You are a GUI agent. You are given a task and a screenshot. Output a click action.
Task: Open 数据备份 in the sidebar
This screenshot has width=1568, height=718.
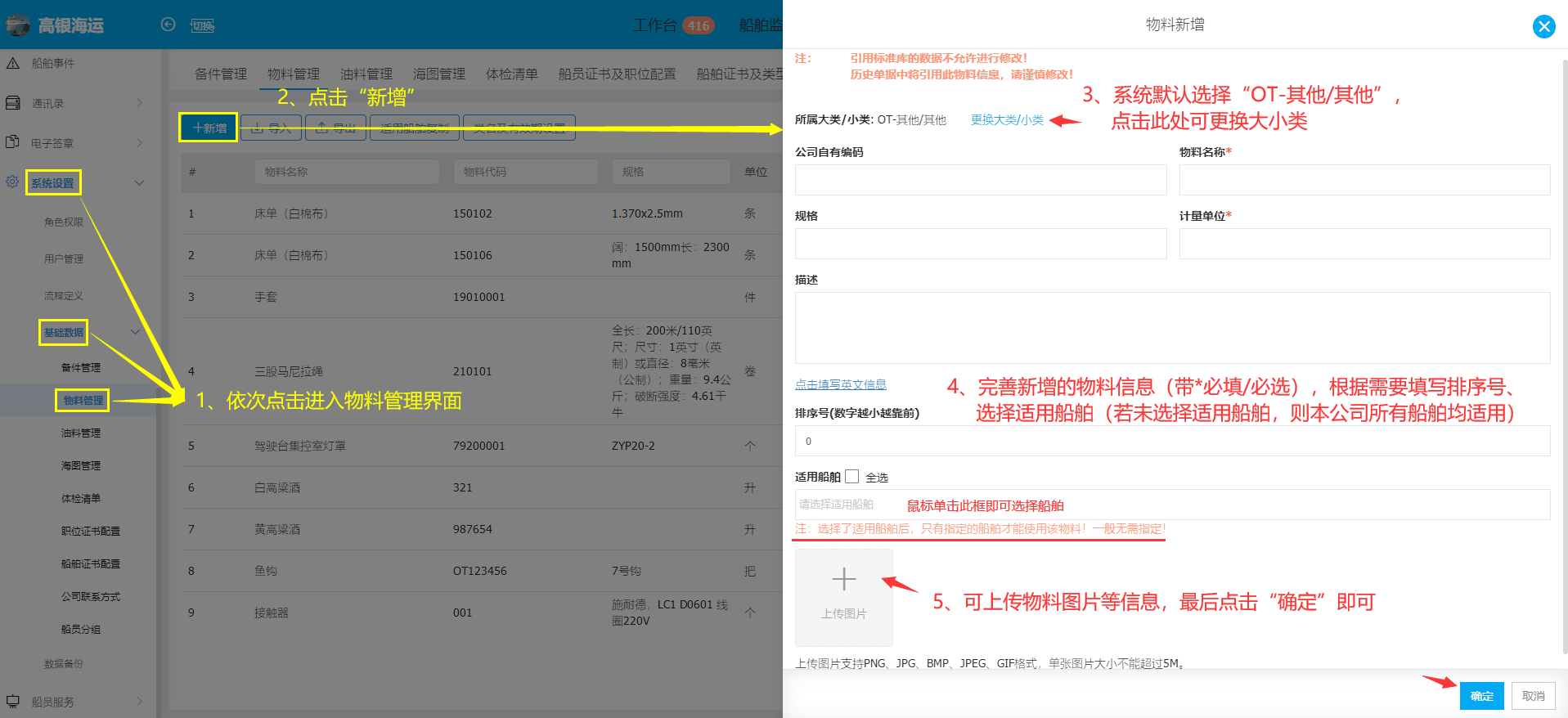click(64, 664)
